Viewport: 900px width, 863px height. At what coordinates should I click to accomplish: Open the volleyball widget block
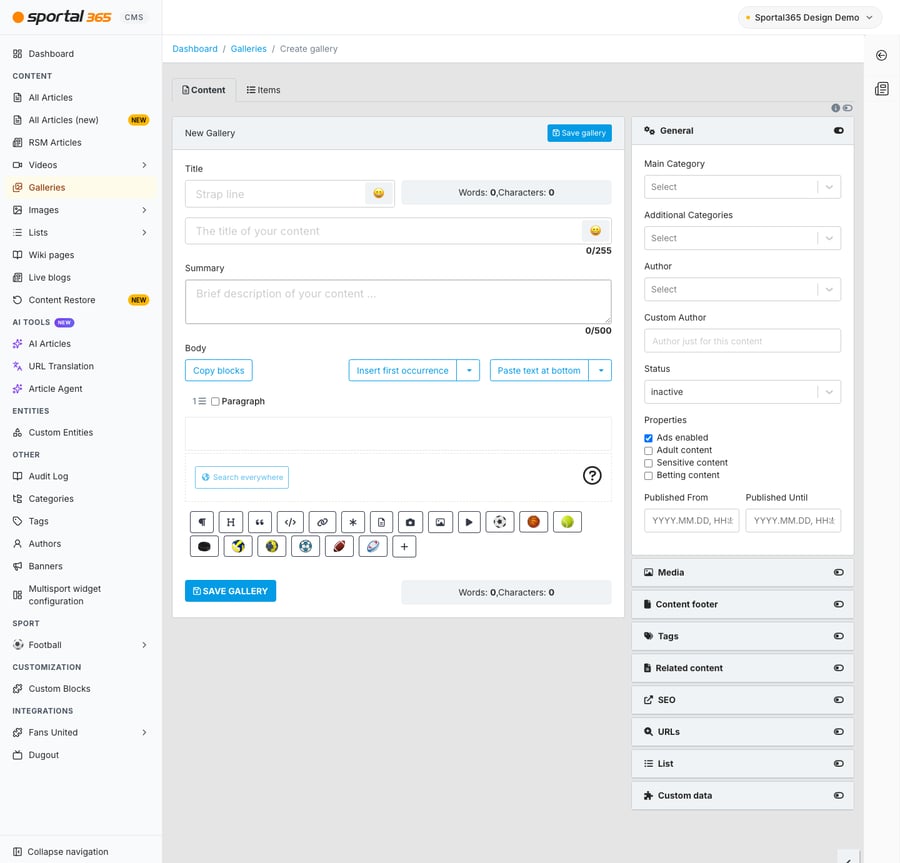(x=238, y=547)
